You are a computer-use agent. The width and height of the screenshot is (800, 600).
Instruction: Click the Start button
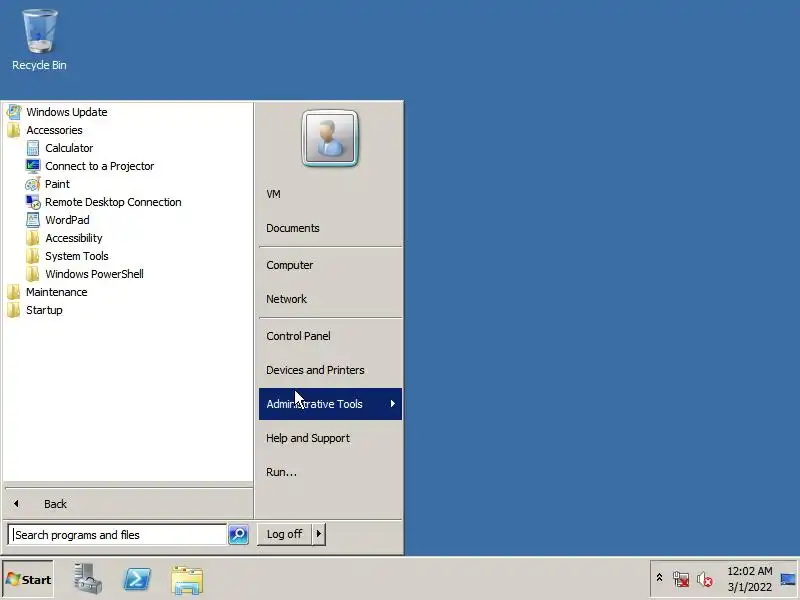[28, 579]
